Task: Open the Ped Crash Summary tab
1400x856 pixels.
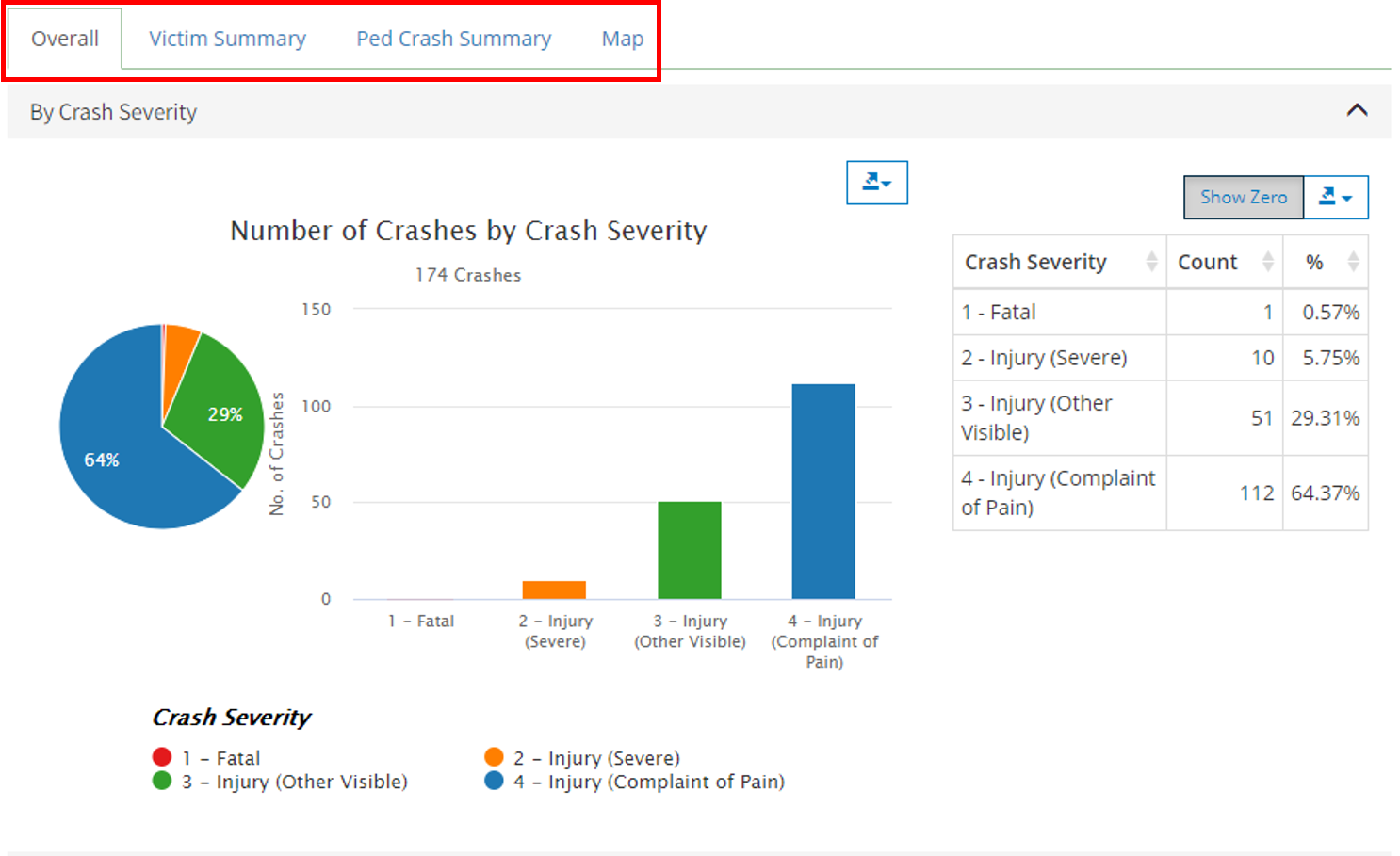Action: pos(453,39)
